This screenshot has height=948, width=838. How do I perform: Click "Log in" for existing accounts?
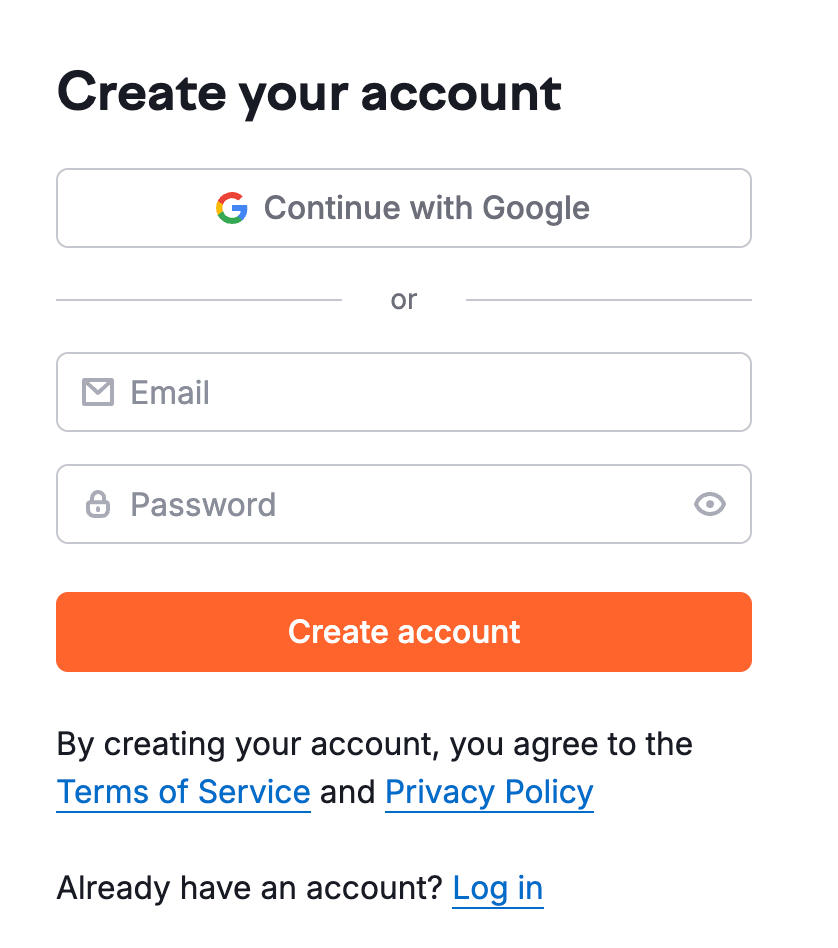(497, 887)
